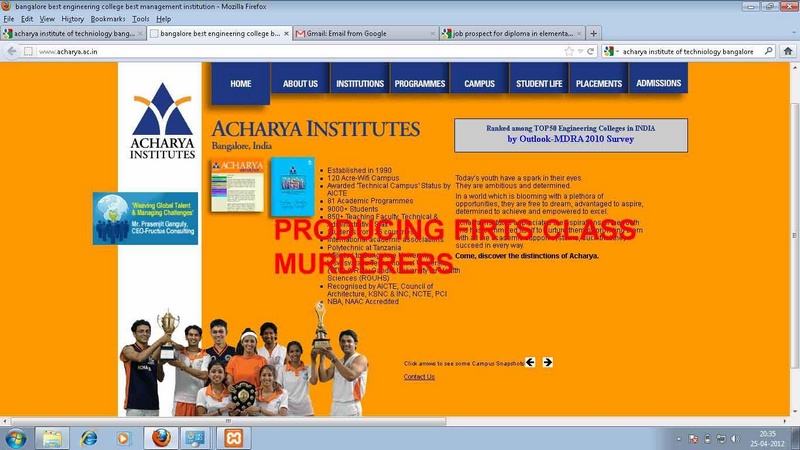
Task: Open the File menu
Action: click(9, 19)
